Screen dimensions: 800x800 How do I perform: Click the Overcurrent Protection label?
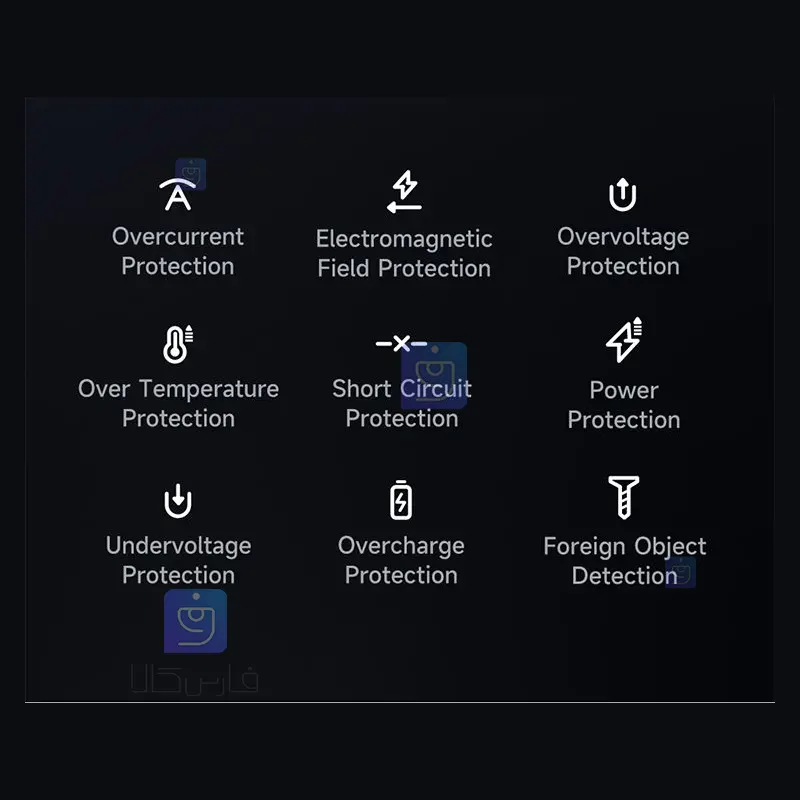[178, 251]
